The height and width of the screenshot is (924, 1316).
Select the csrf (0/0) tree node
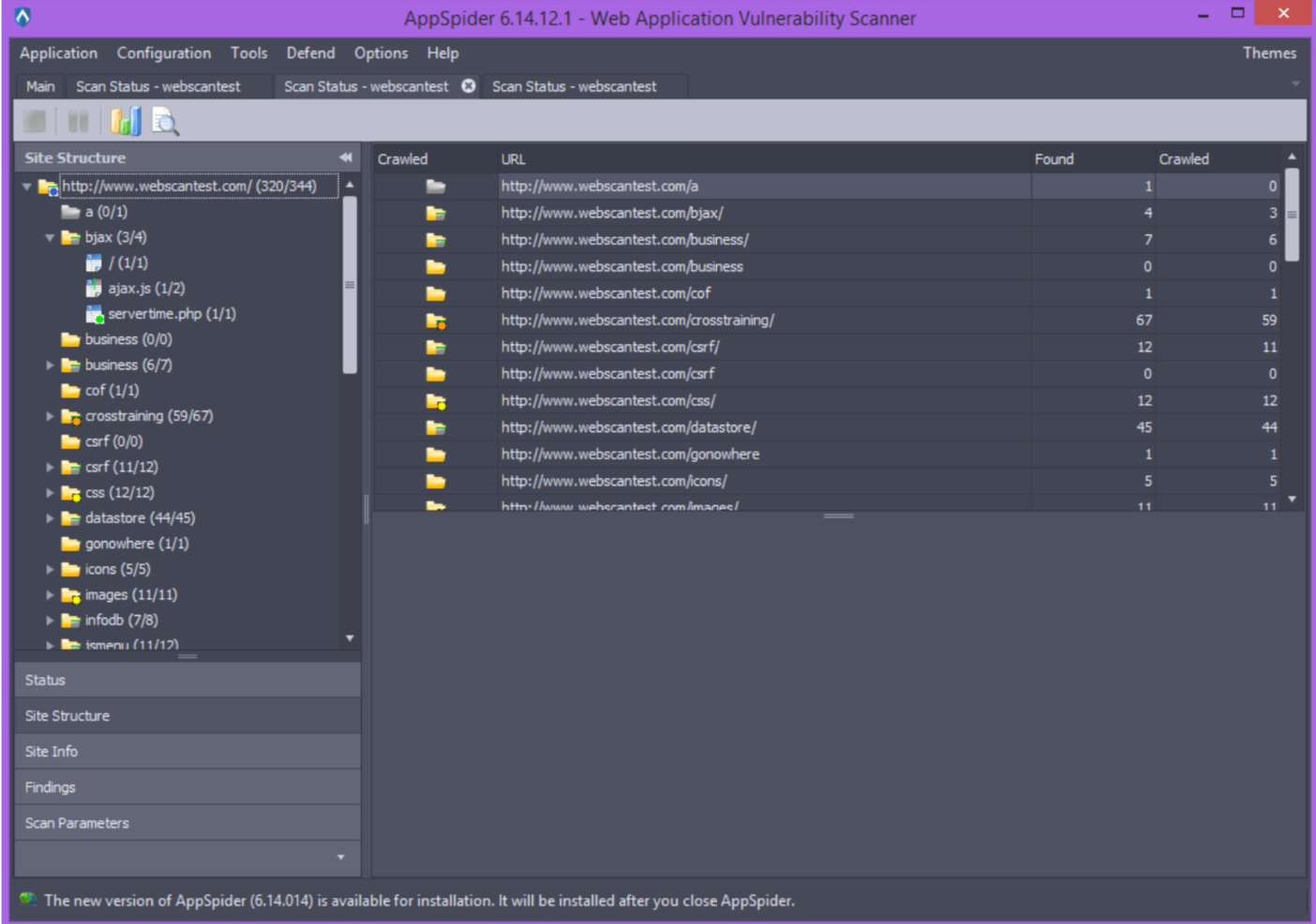point(113,441)
